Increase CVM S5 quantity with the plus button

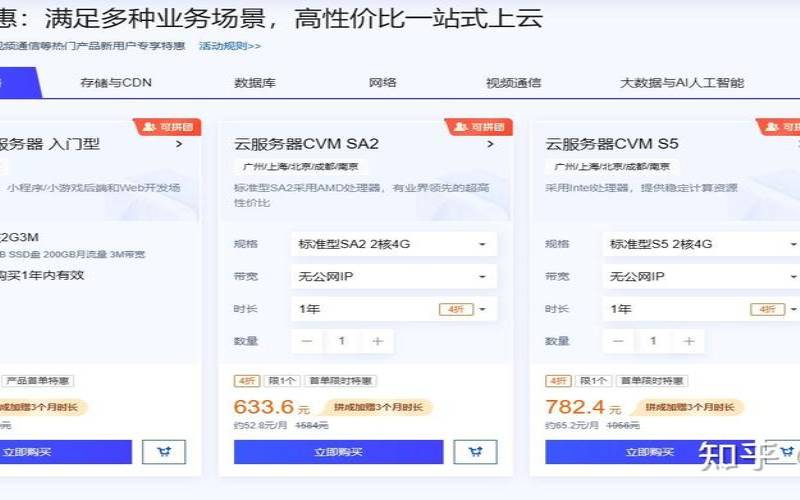[x=688, y=341]
